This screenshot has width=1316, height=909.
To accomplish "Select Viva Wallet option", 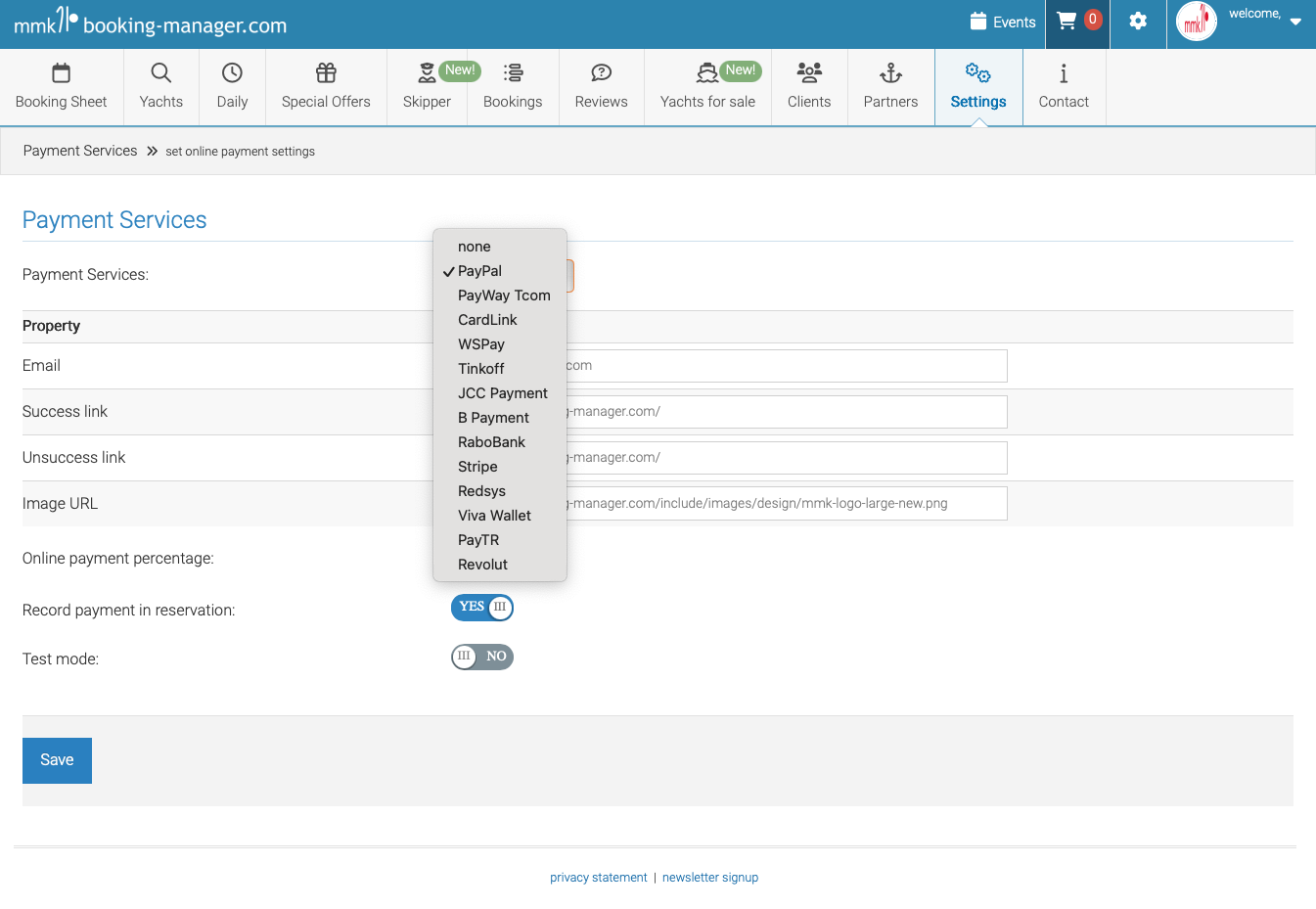I will 500,516.
